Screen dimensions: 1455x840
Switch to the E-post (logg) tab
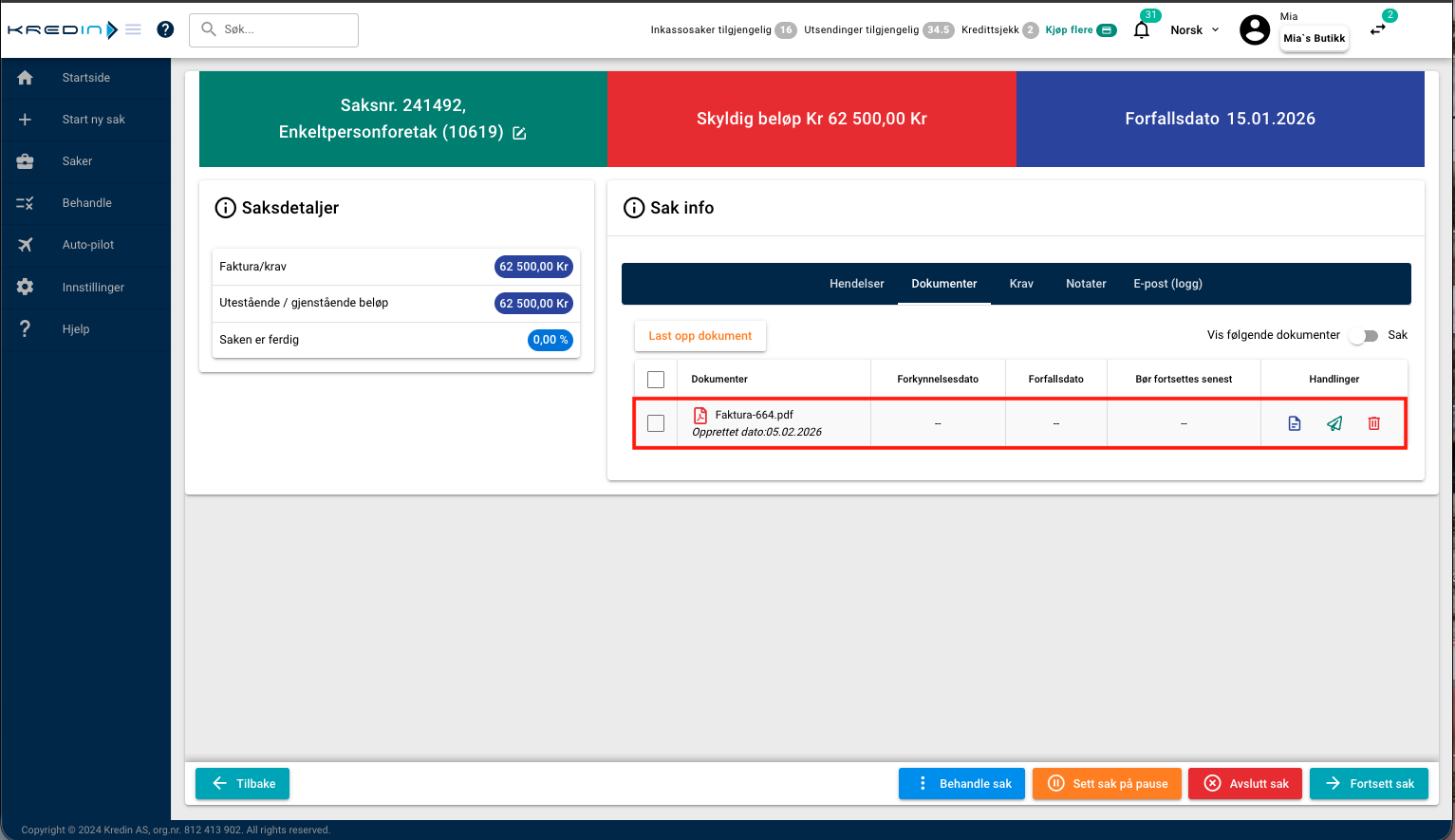click(x=1167, y=284)
